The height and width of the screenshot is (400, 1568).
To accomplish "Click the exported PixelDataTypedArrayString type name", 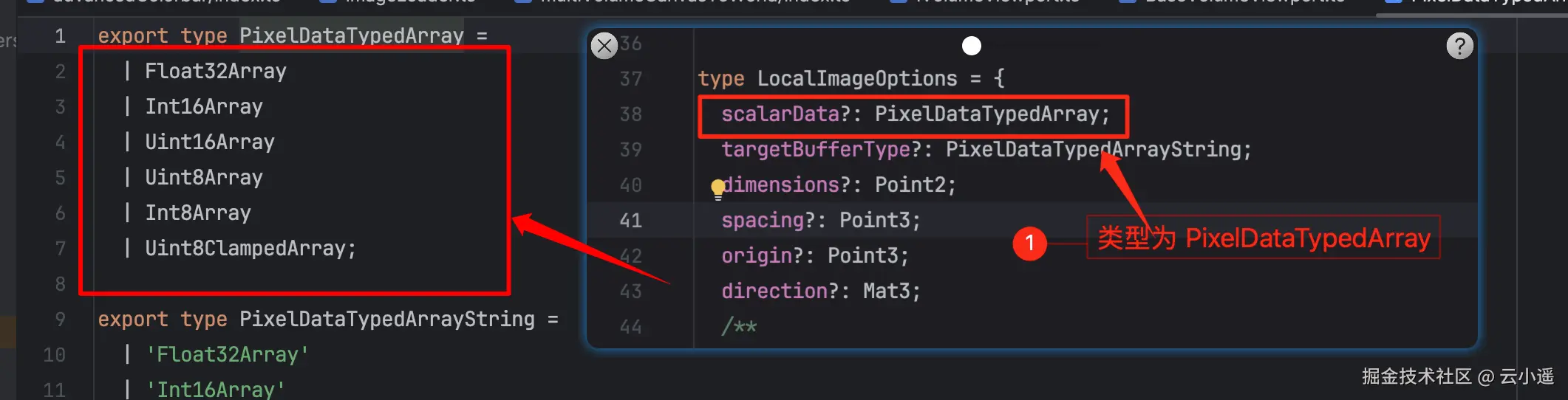I will pyautogui.click(x=386, y=320).
